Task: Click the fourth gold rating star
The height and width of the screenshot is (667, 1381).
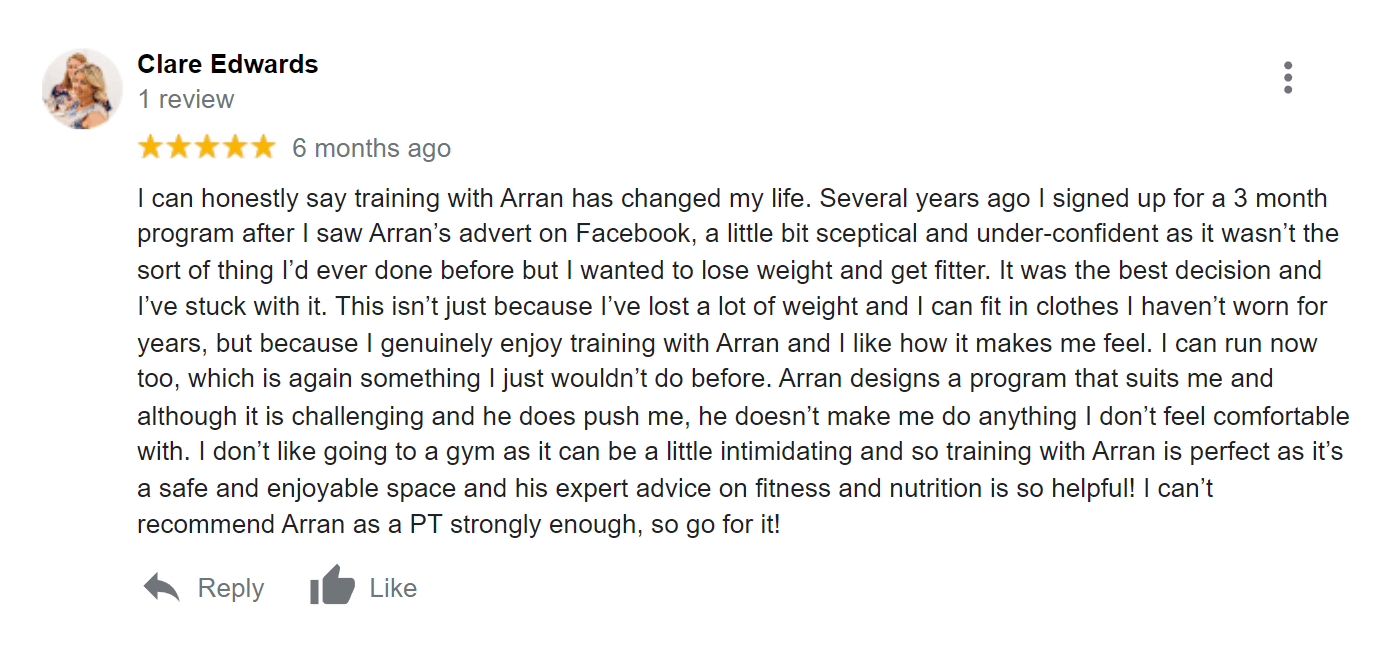Action: coord(235,148)
